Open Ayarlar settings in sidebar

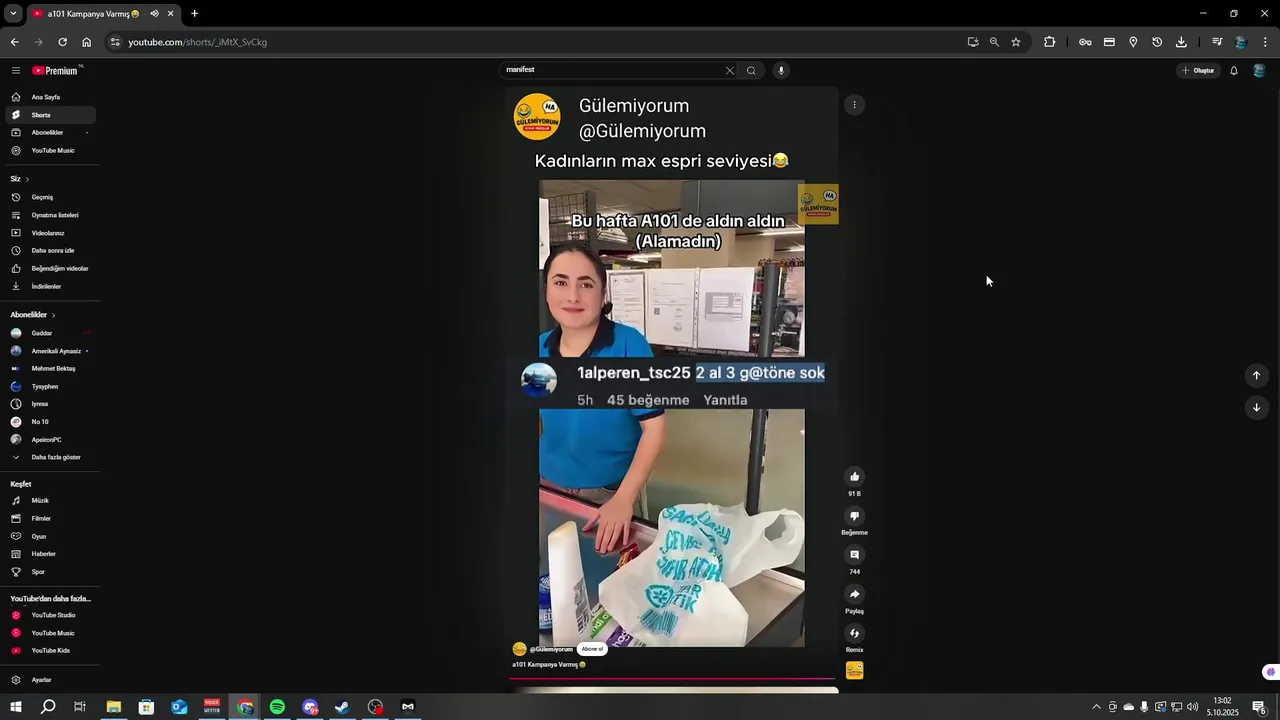point(48,680)
